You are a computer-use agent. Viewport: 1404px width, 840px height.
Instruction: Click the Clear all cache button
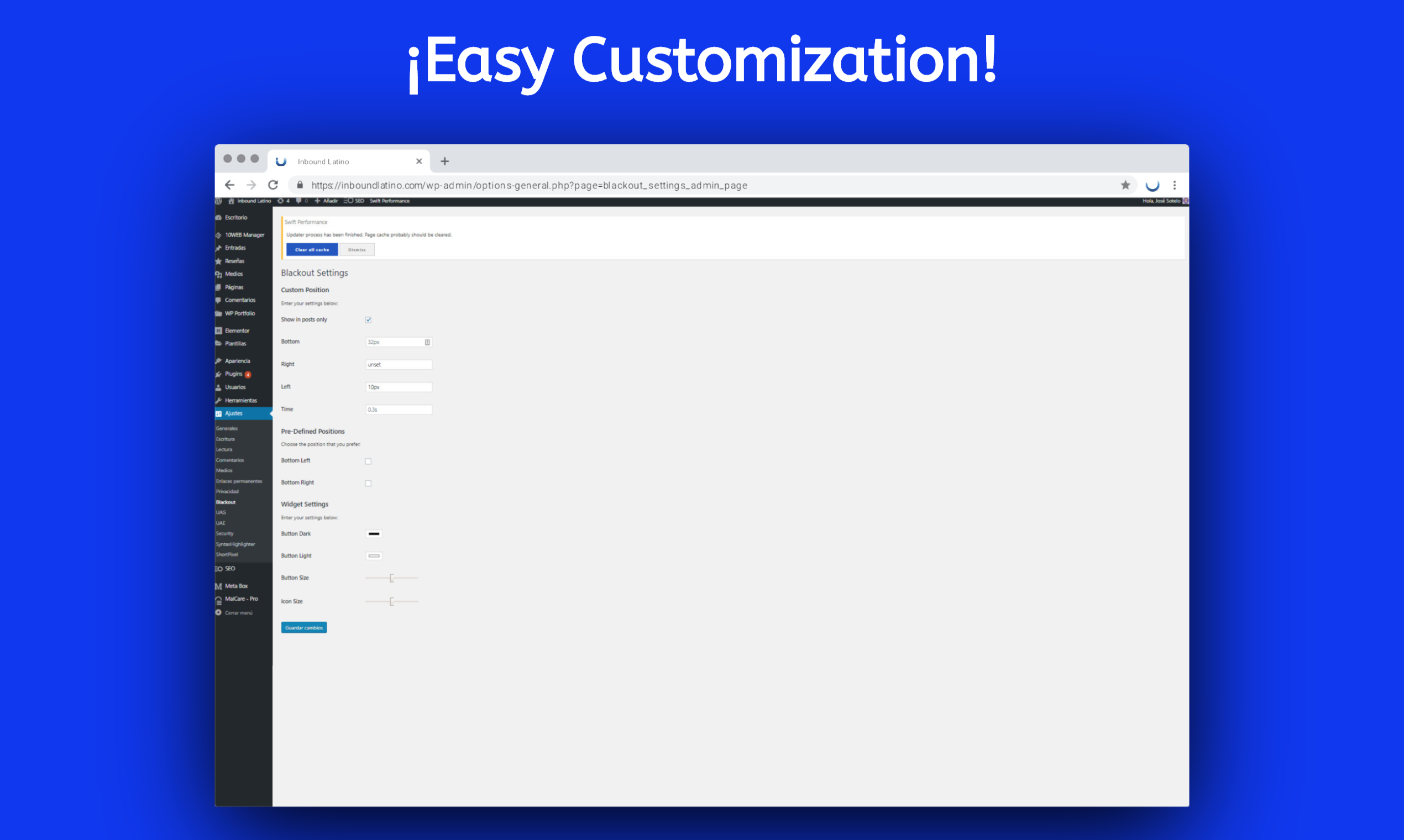tap(312, 250)
